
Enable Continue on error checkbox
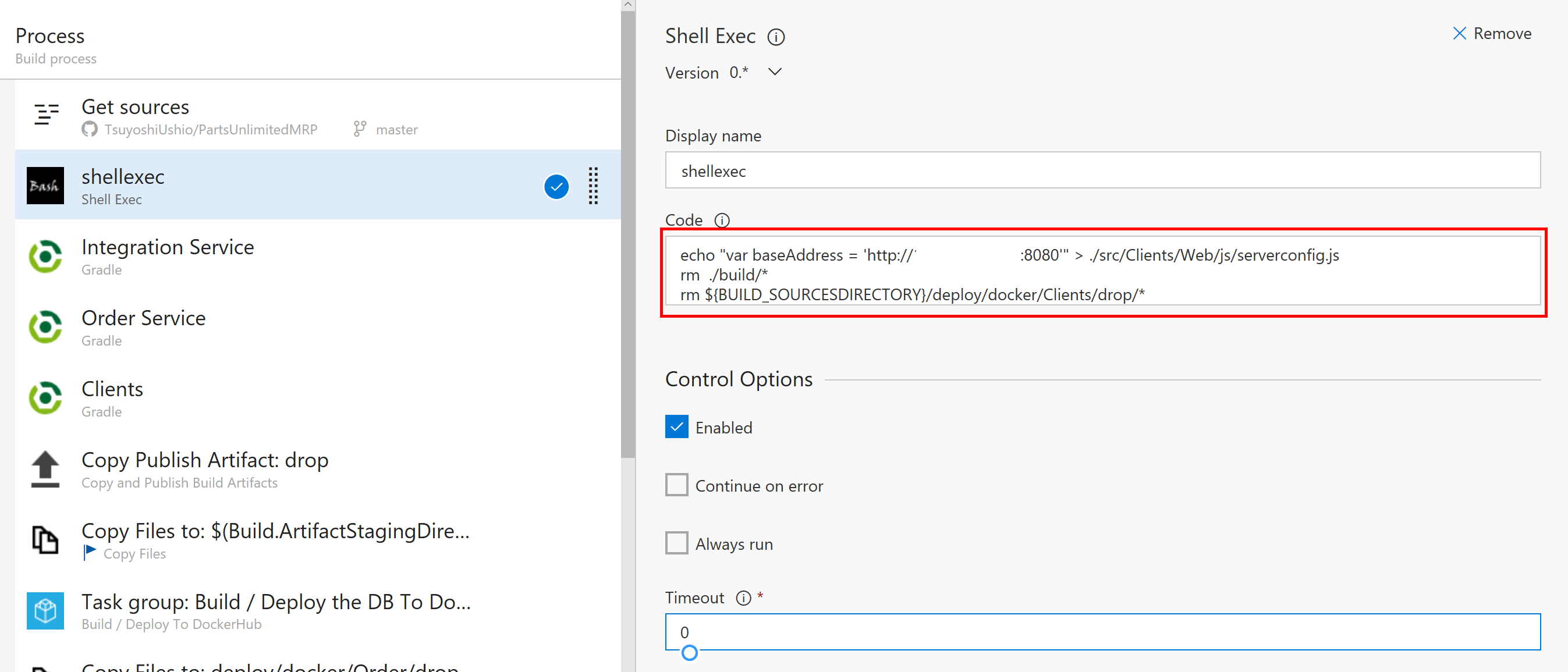click(x=676, y=485)
